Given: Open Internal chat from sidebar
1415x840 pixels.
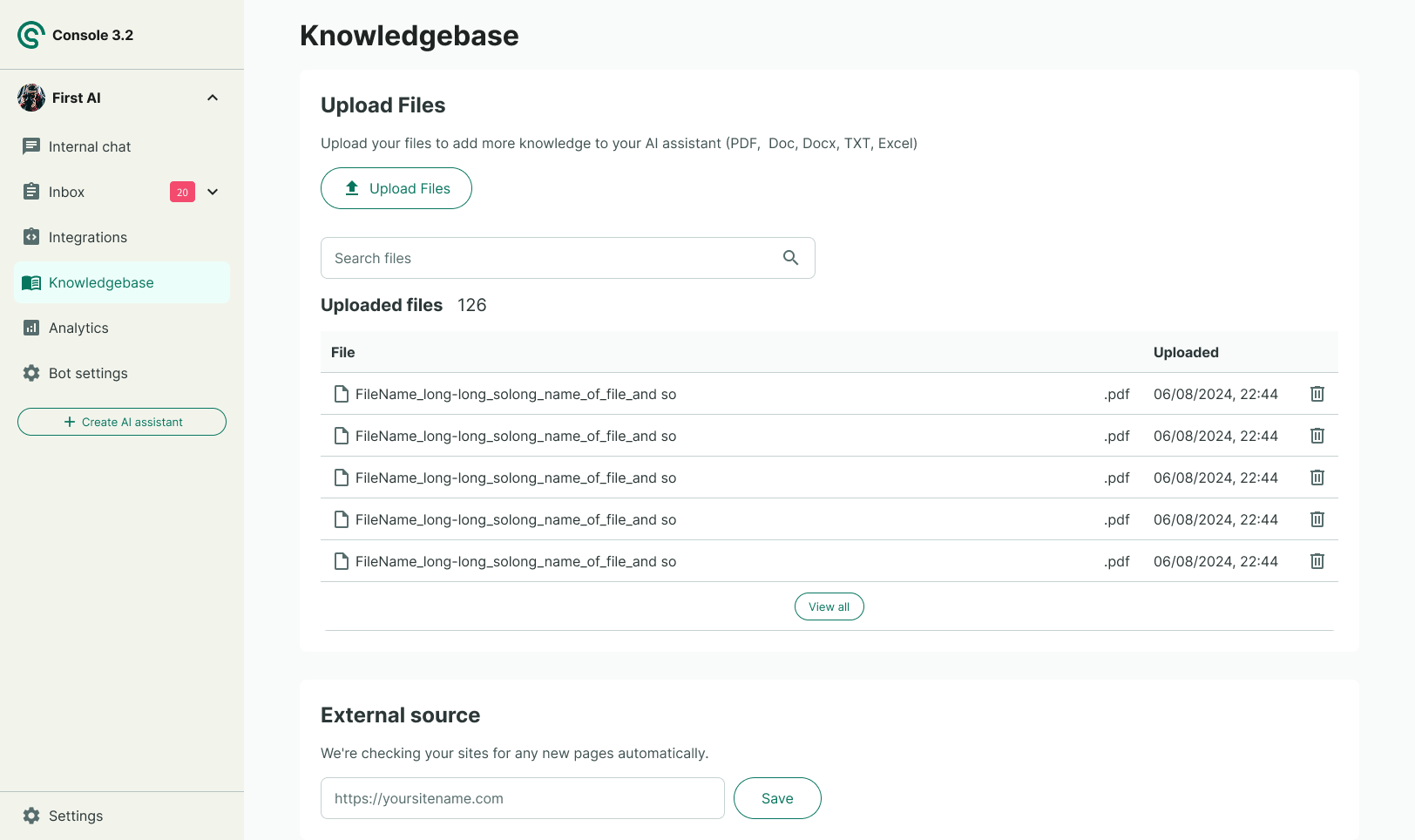Looking at the screenshot, I should tap(90, 146).
